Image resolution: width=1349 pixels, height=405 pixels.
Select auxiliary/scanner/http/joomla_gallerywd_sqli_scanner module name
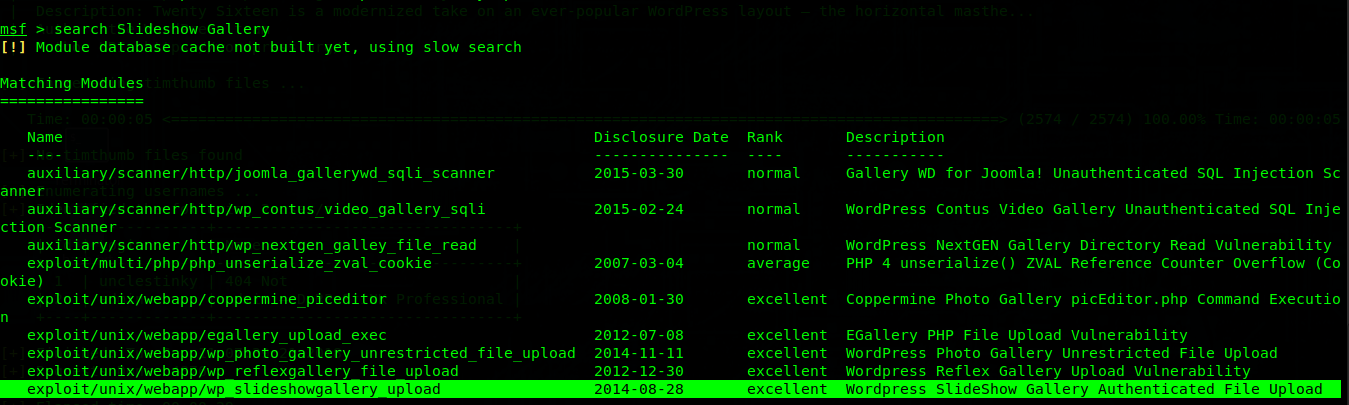[261, 173]
